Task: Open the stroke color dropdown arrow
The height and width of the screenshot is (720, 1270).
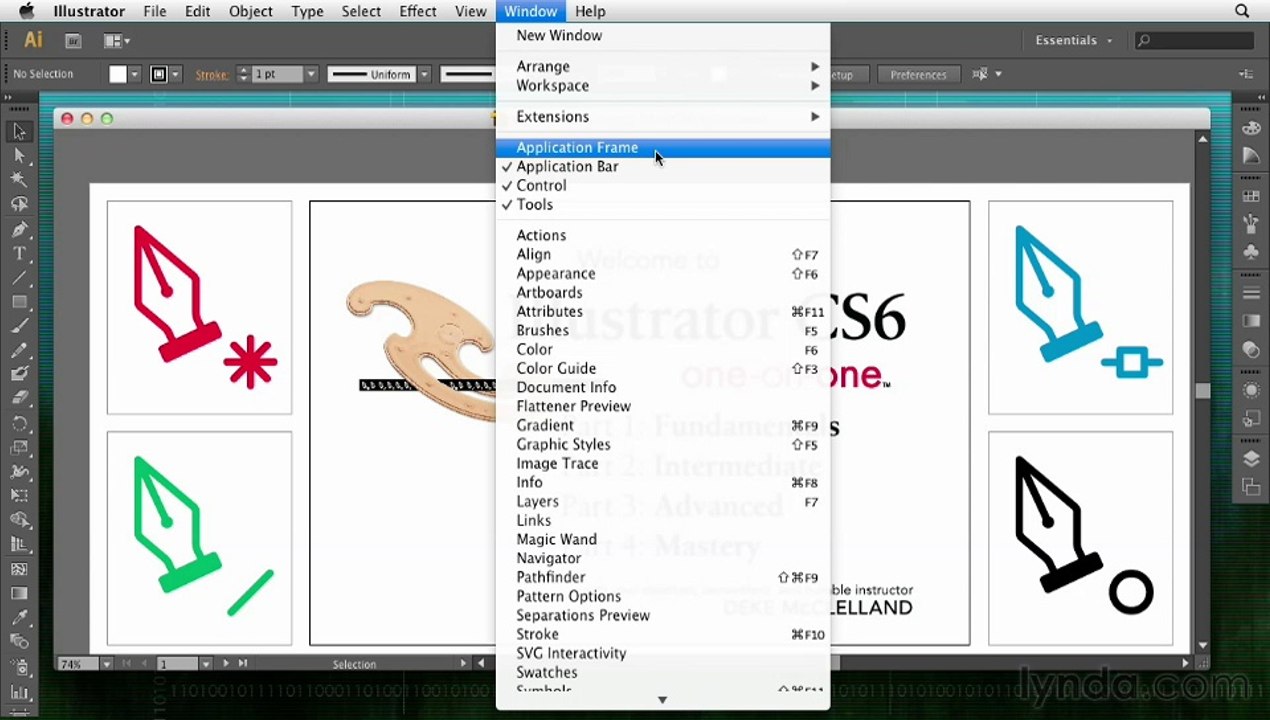Action: pyautogui.click(x=175, y=74)
